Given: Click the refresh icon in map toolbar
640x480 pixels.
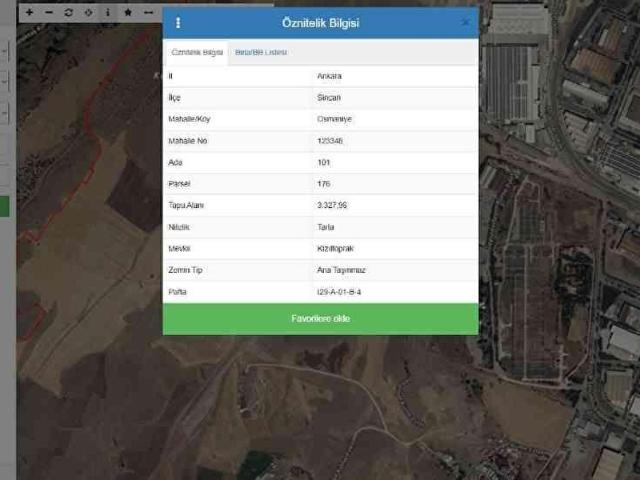Looking at the screenshot, I should coord(68,12).
